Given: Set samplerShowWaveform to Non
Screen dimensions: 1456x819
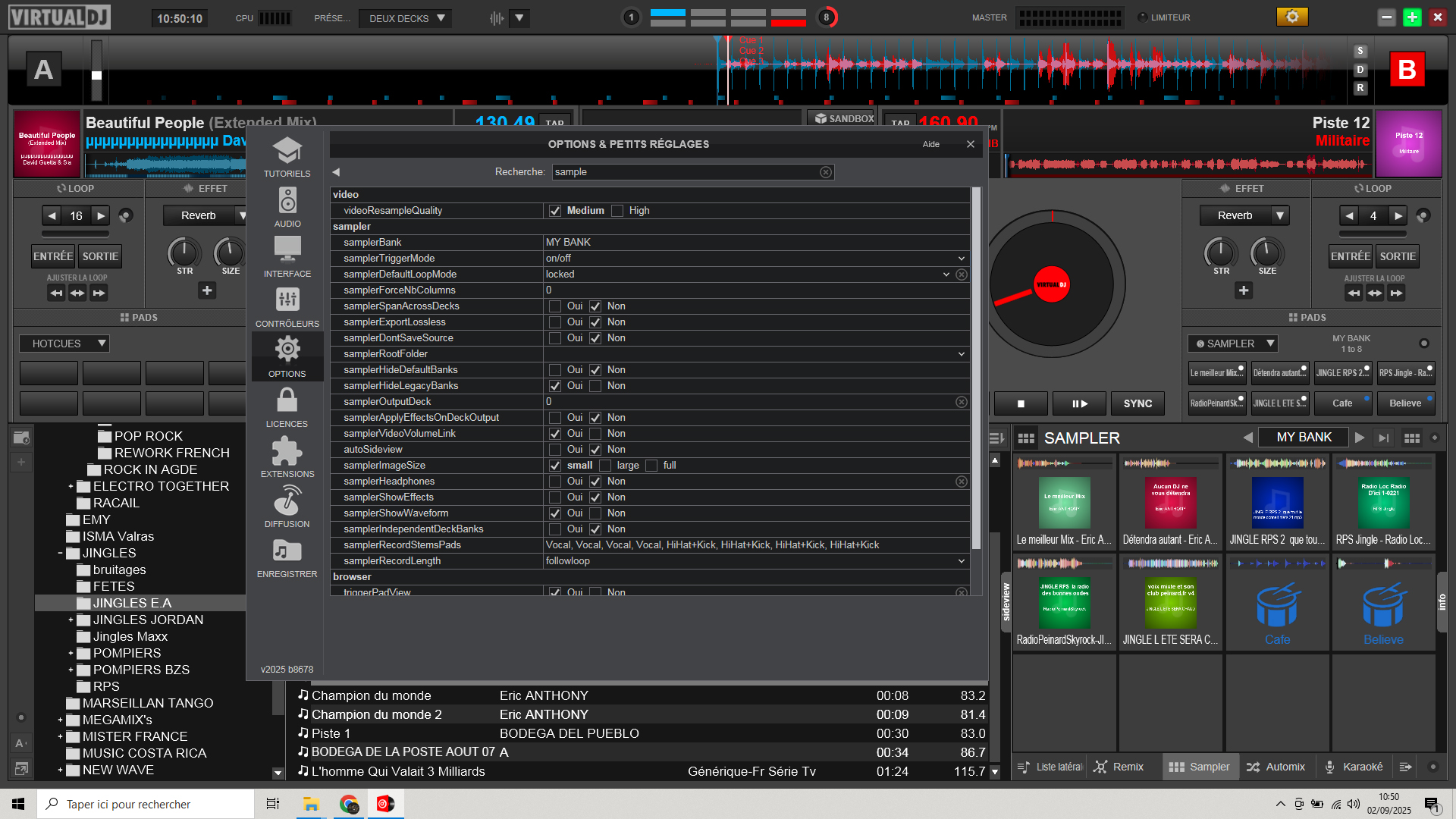Looking at the screenshot, I should pyautogui.click(x=595, y=513).
